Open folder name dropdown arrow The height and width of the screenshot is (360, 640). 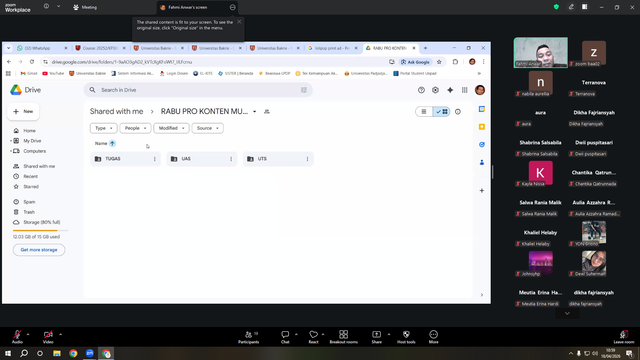coord(254,111)
